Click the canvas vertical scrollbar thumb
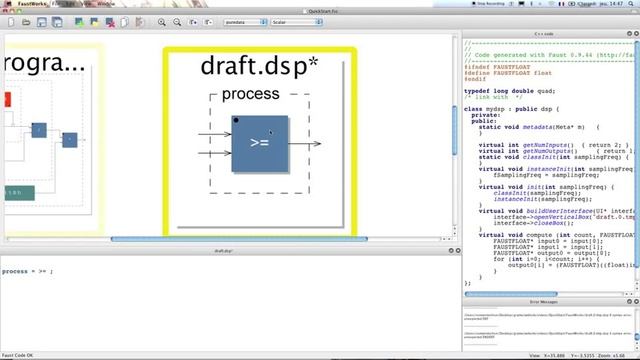This screenshot has width=640, height=360. pyautogui.click(x=455, y=131)
